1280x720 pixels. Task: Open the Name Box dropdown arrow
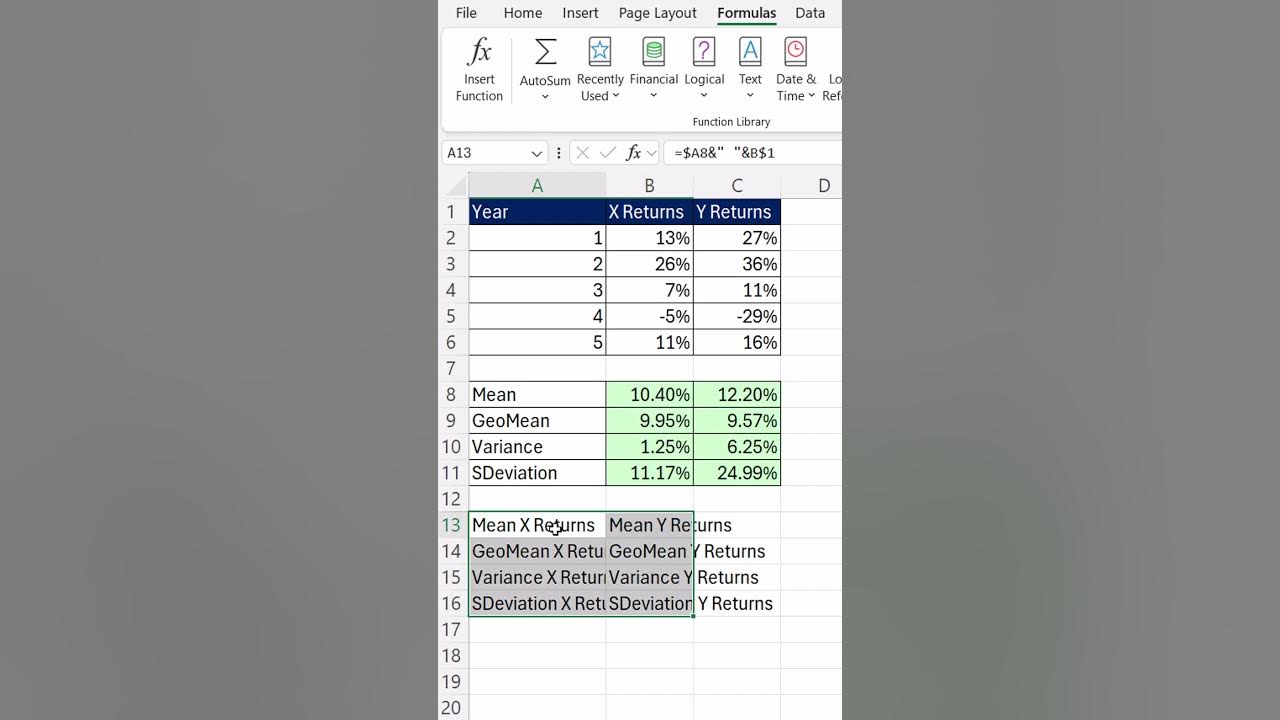pos(537,153)
